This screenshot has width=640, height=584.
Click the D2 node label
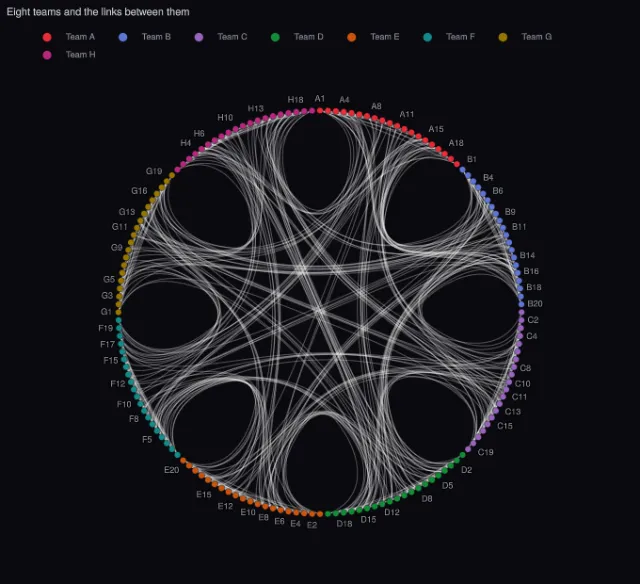click(x=467, y=470)
